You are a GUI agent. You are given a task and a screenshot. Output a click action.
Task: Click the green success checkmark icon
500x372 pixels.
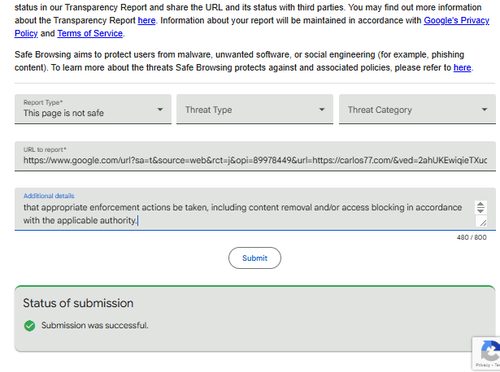(30, 326)
